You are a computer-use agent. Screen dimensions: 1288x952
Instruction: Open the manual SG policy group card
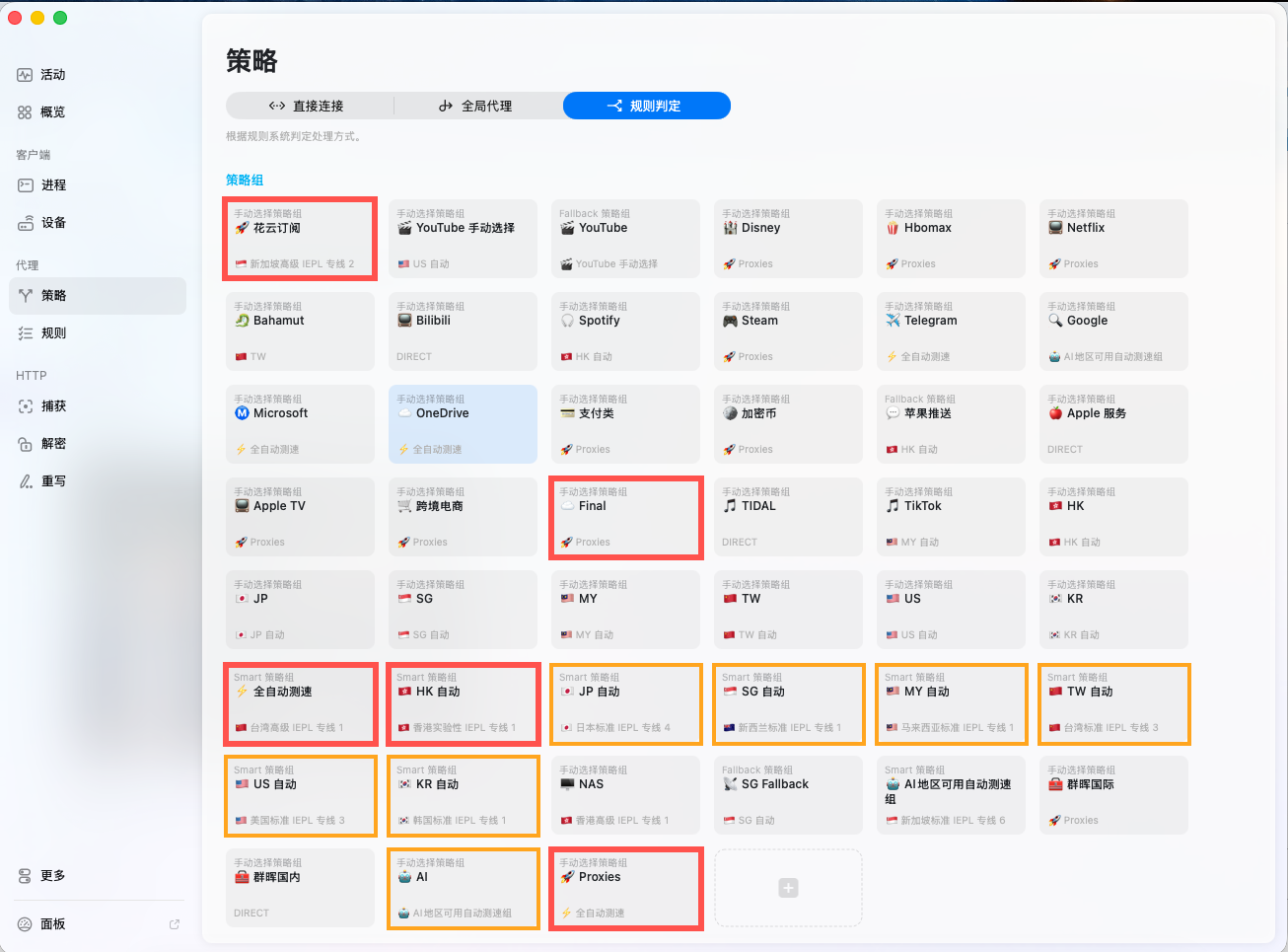[x=463, y=610]
